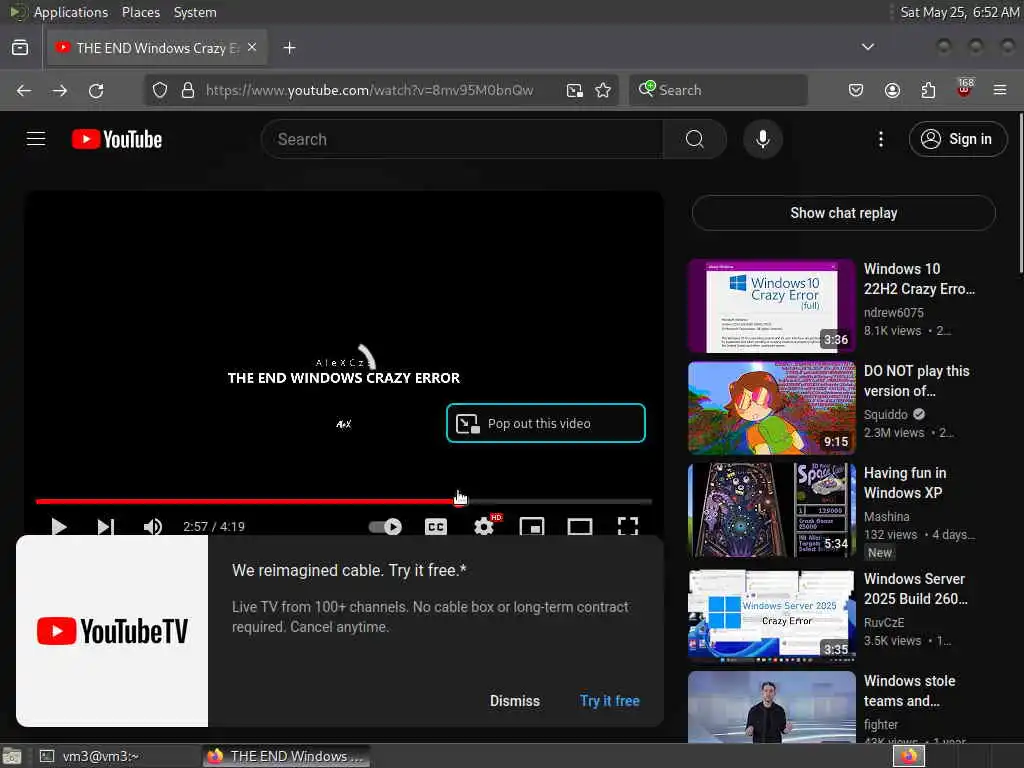Click the clock Sat May 25
1024x768 pixels.
pyautogui.click(x=959, y=12)
